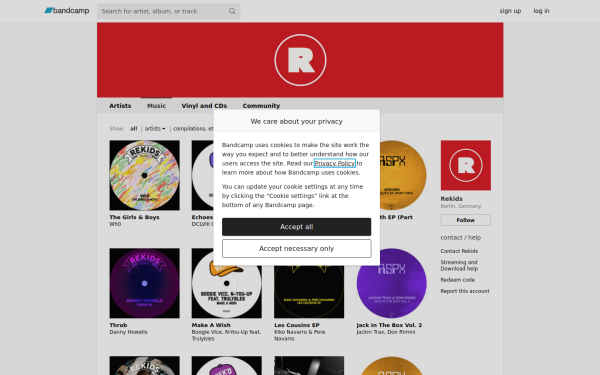Click Jackin Trax, Don Rimini artist text
This screenshot has height=375, width=600.
[x=386, y=332]
